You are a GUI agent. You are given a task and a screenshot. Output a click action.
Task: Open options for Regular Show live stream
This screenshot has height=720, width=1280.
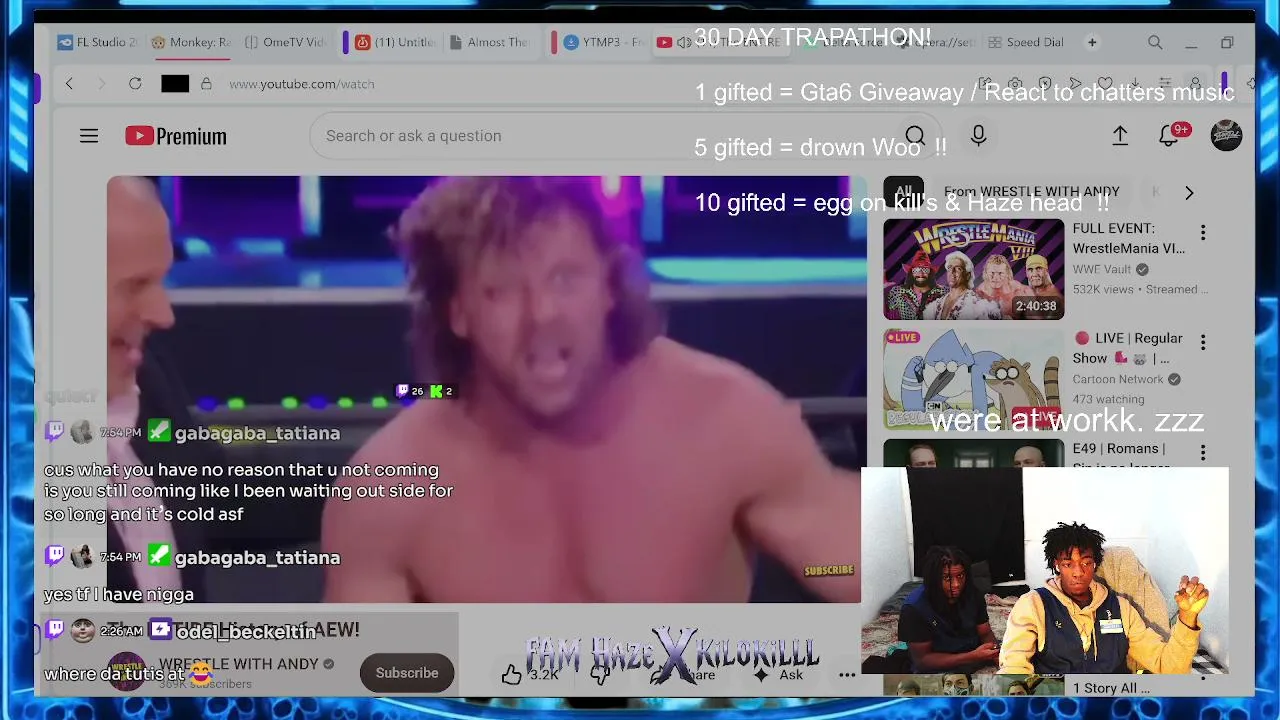tap(1203, 343)
